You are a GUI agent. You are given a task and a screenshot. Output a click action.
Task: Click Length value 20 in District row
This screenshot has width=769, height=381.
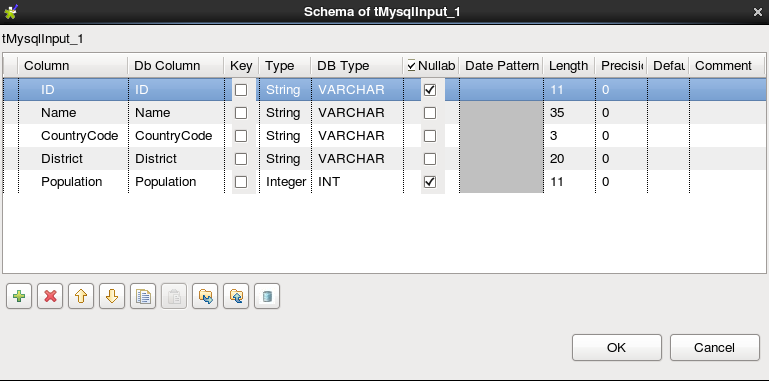point(569,159)
